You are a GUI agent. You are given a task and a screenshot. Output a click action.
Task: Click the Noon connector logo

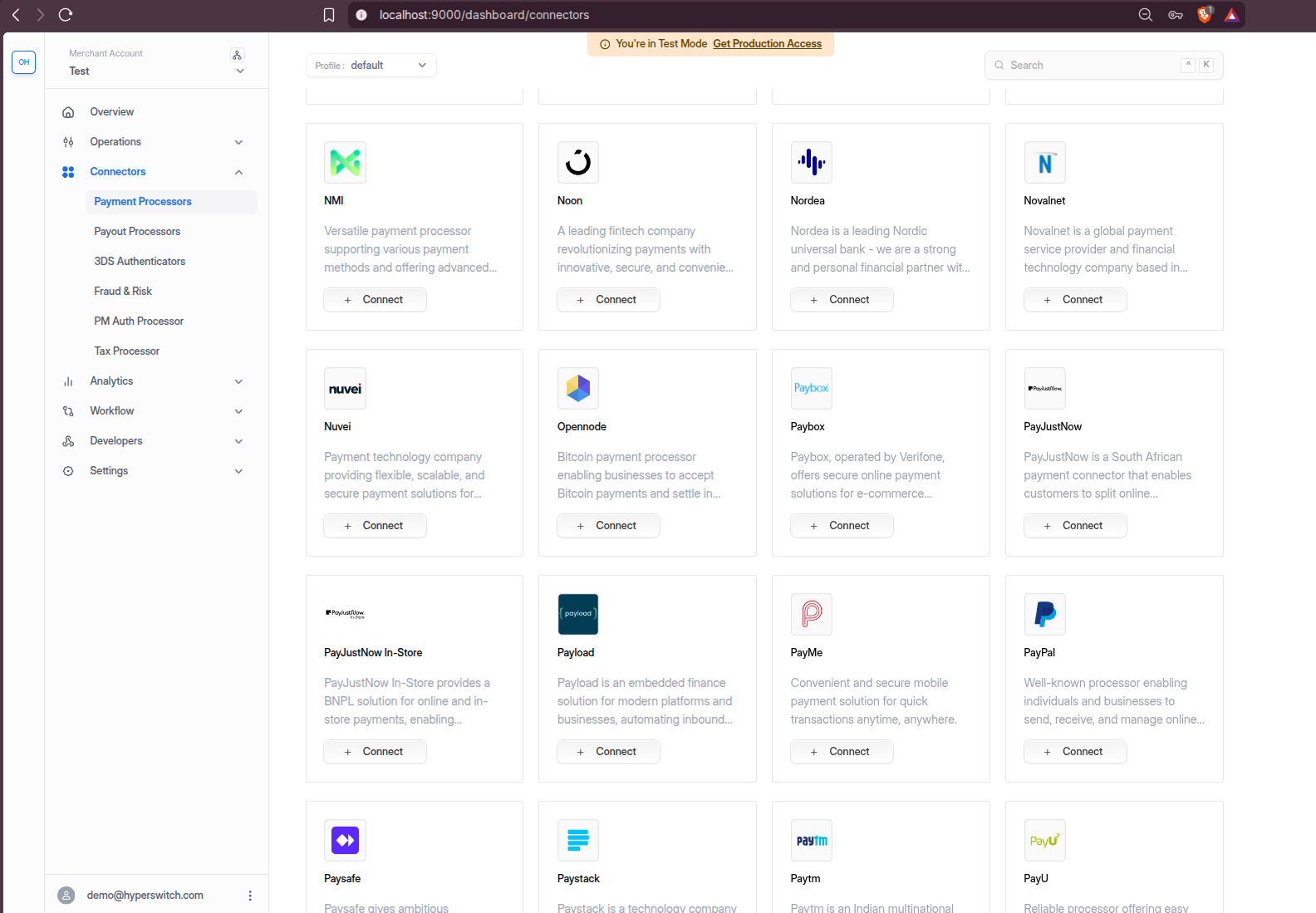pos(578,163)
